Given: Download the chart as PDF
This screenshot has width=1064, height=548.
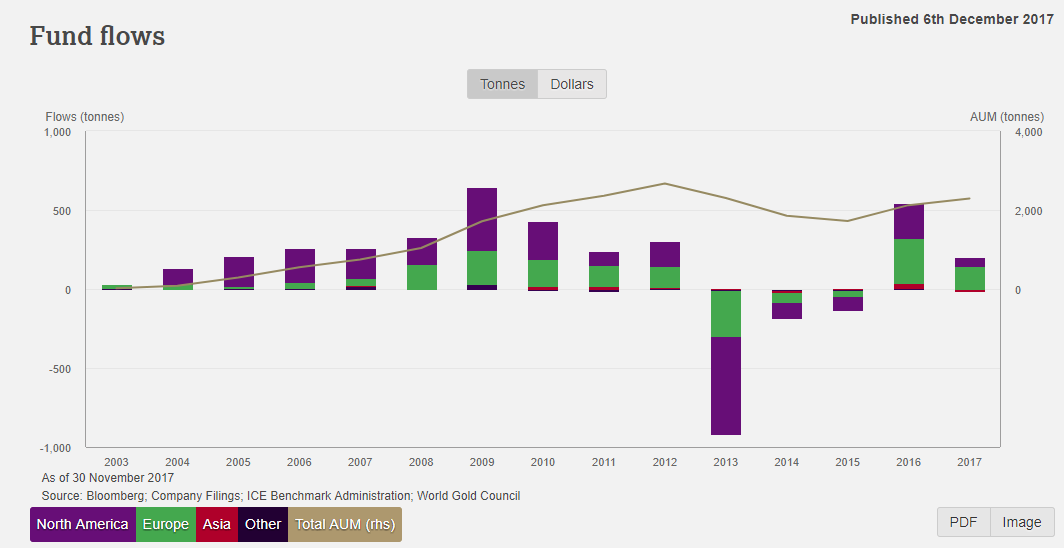Looking at the screenshot, I should (963, 522).
